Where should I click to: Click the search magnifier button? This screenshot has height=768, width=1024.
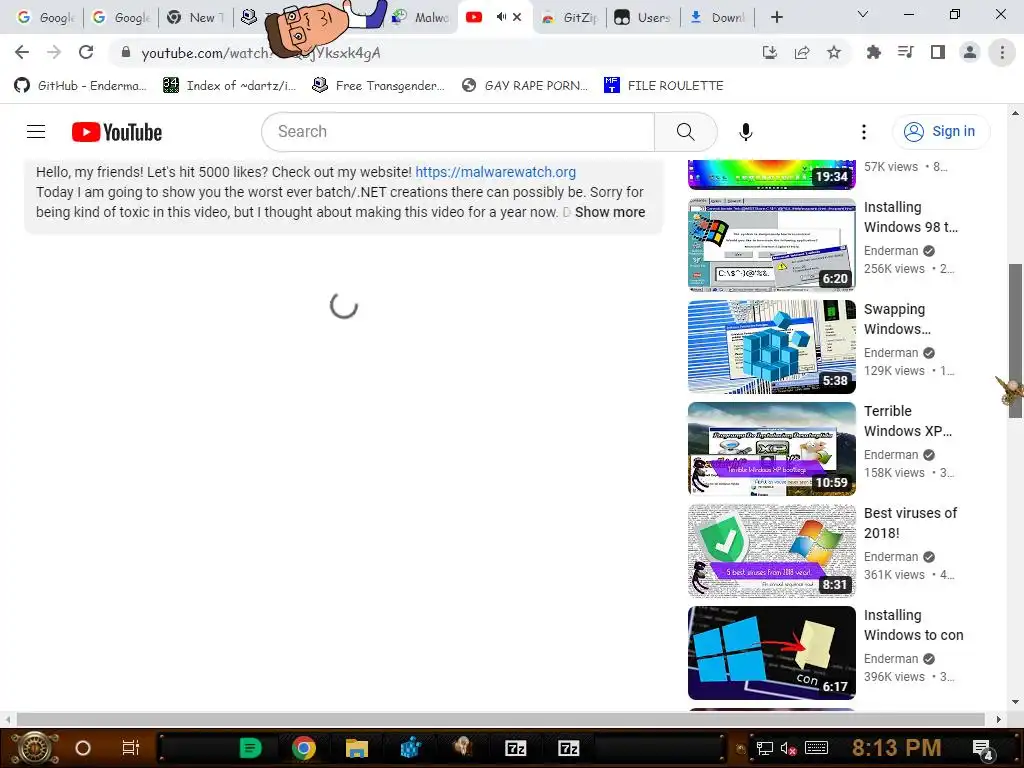tap(686, 132)
